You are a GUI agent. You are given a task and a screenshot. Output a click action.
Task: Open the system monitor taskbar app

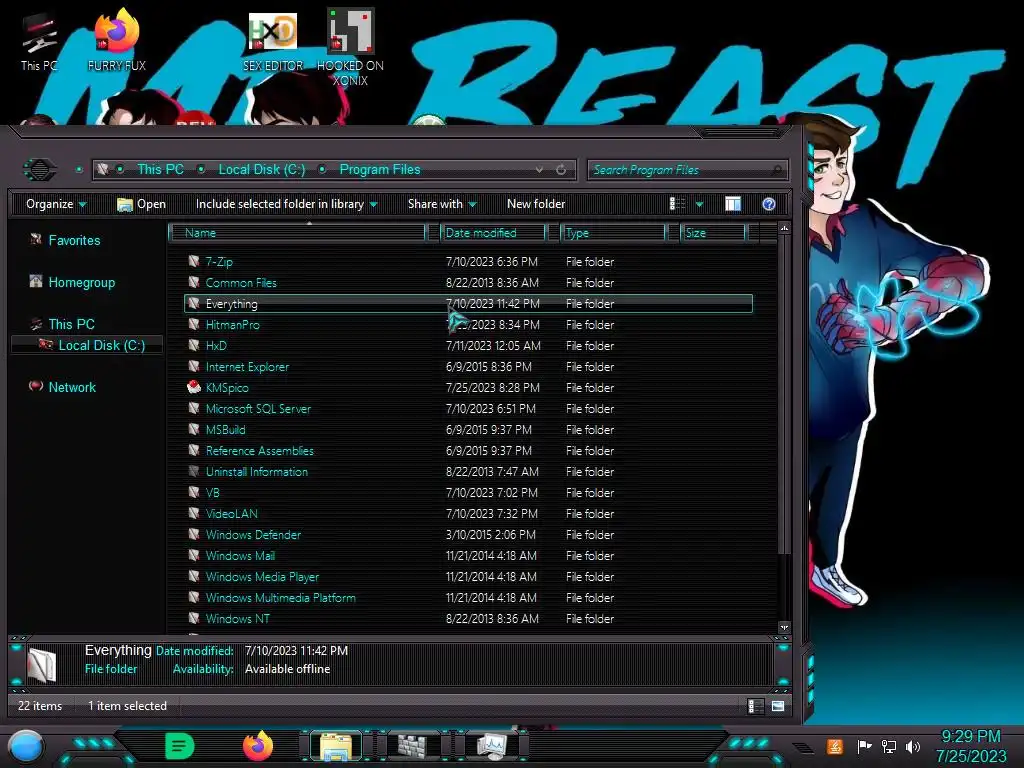tap(491, 746)
